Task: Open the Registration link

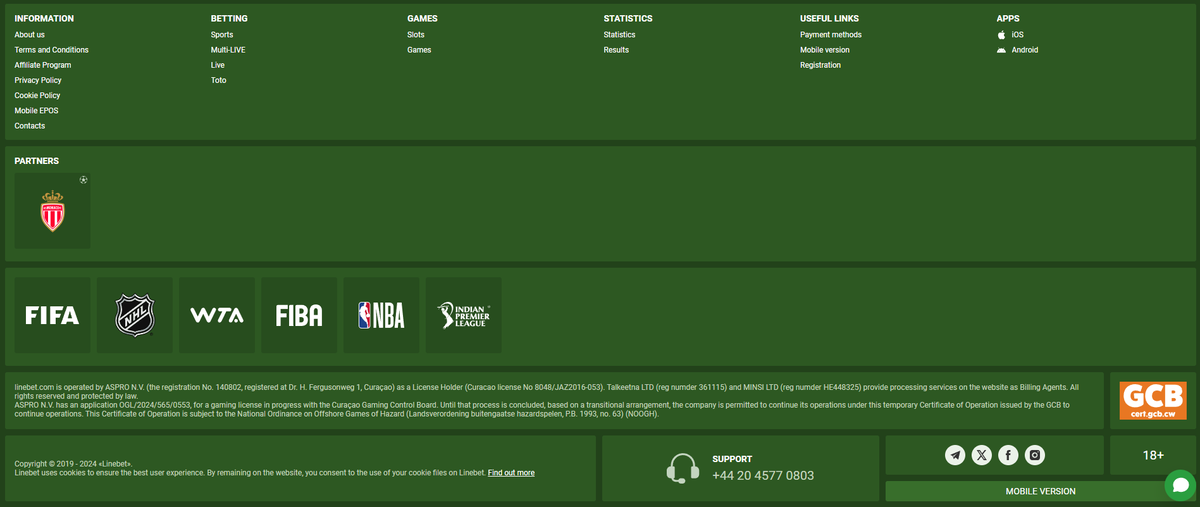Action: [x=820, y=65]
